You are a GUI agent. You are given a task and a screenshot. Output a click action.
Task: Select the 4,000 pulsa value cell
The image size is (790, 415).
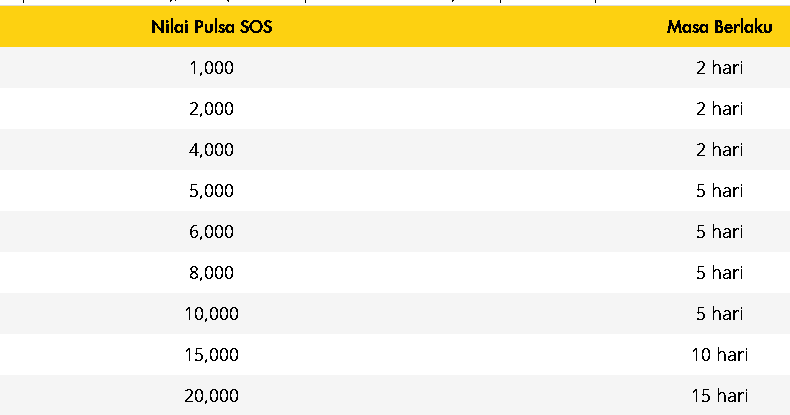click(x=212, y=150)
